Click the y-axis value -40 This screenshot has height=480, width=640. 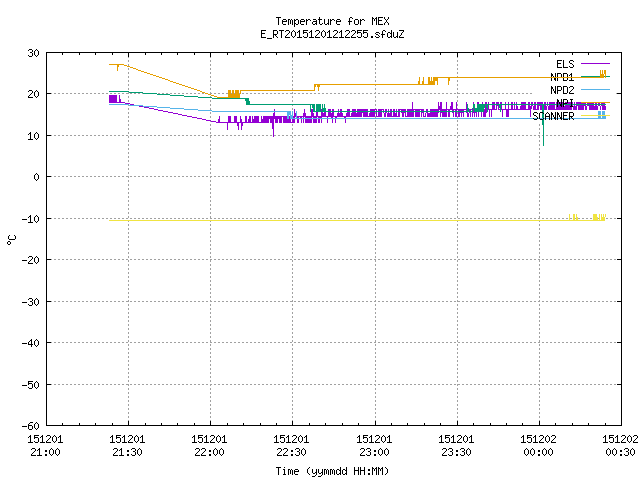coord(31,343)
